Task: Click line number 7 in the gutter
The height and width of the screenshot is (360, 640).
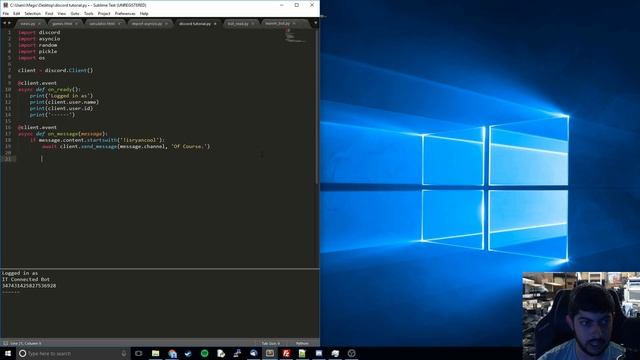Action: pyautogui.click(x=9, y=70)
